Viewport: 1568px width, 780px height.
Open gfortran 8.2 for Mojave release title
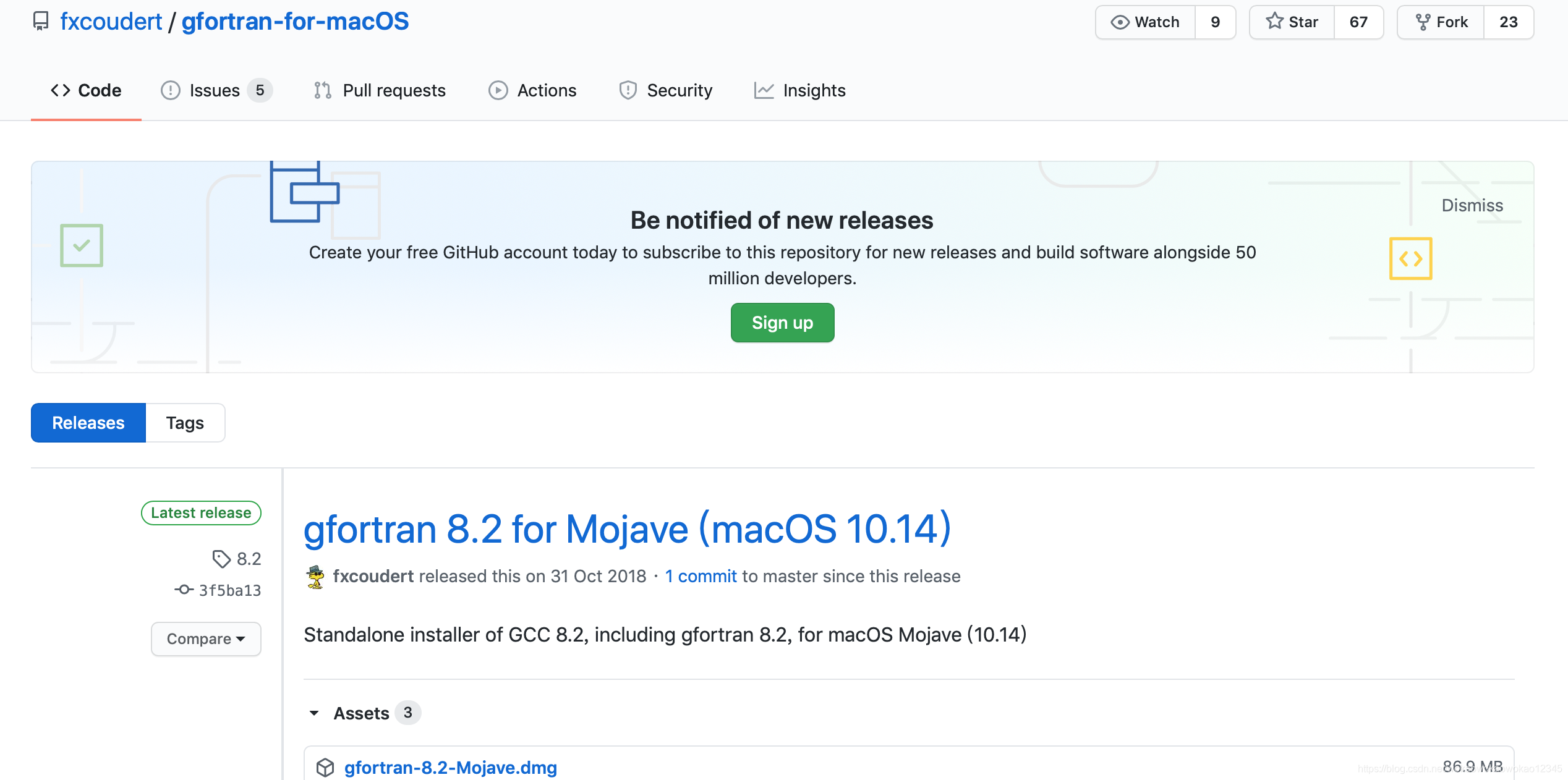[x=627, y=529]
